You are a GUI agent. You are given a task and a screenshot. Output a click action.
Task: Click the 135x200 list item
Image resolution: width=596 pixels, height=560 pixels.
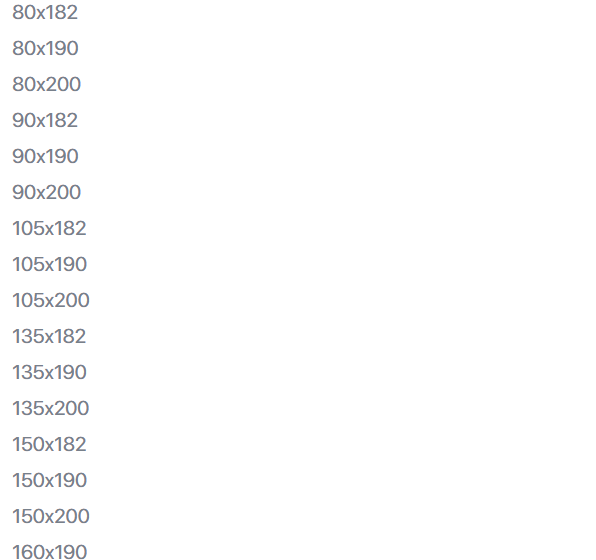pos(51,408)
